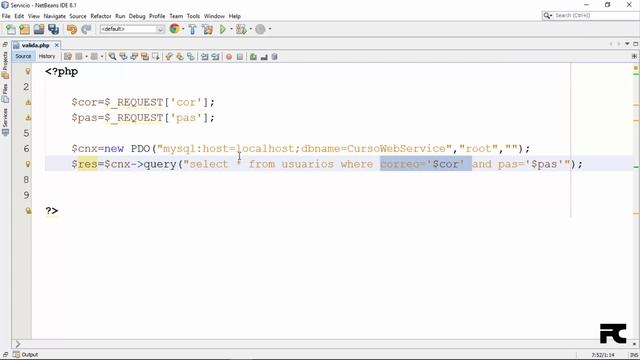Screen dimensions: 640x360
Task: Select the valida.php editor tab
Action: pos(36,45)
